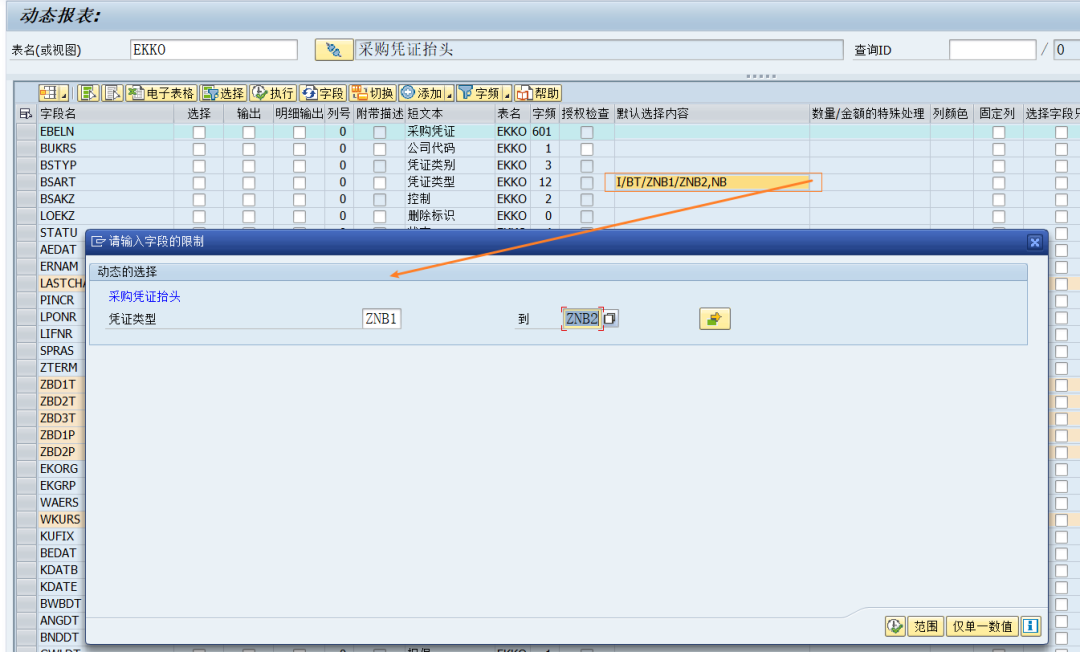1080x652 pixels.
Task: Click the blue info icon in dialog
Action: [x=1030, y=626]
